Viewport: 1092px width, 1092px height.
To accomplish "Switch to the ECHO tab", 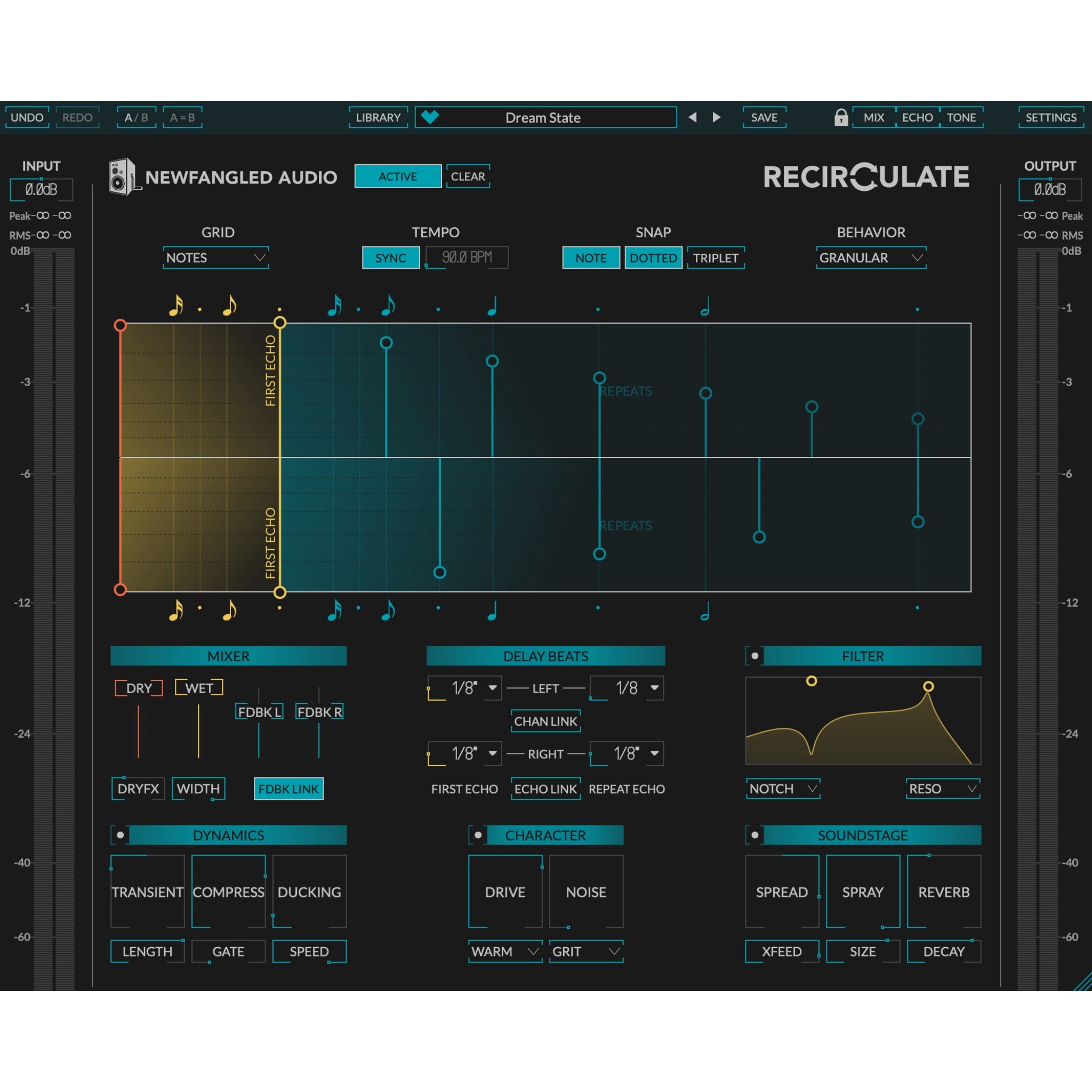I will (918, 117).
